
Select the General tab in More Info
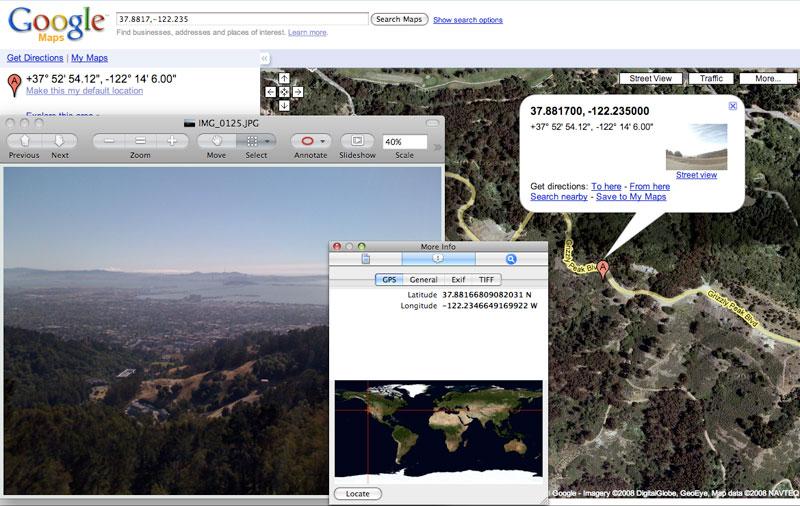(423, 280)
